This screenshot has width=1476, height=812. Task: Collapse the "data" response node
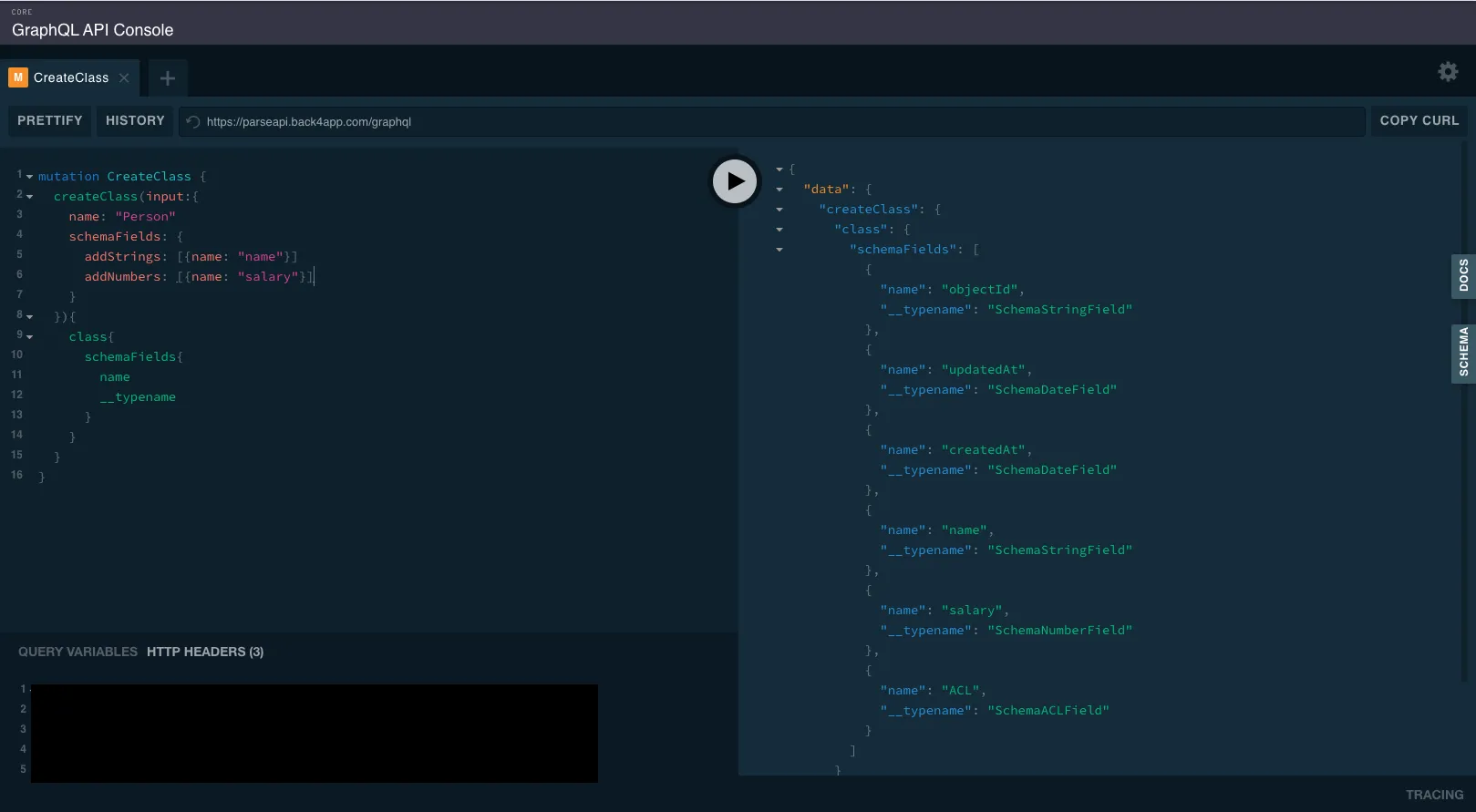779,190
